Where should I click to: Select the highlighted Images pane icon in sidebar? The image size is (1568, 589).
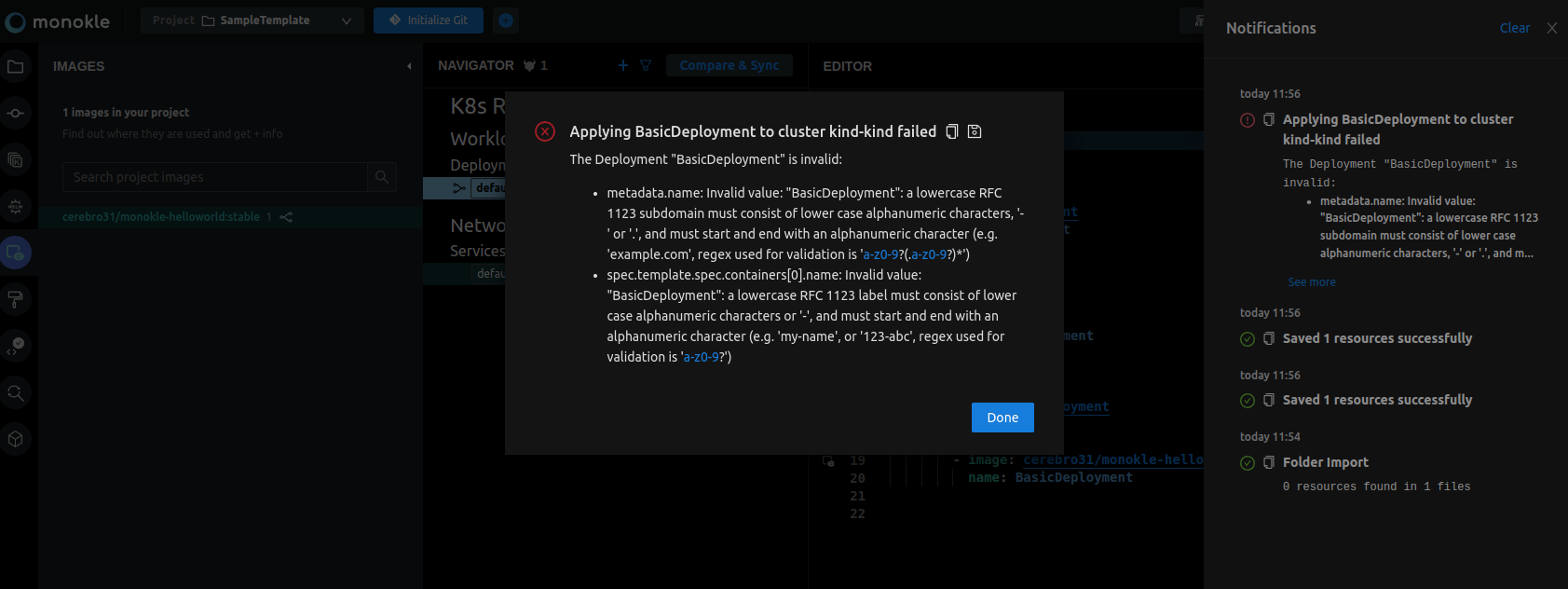16,253
